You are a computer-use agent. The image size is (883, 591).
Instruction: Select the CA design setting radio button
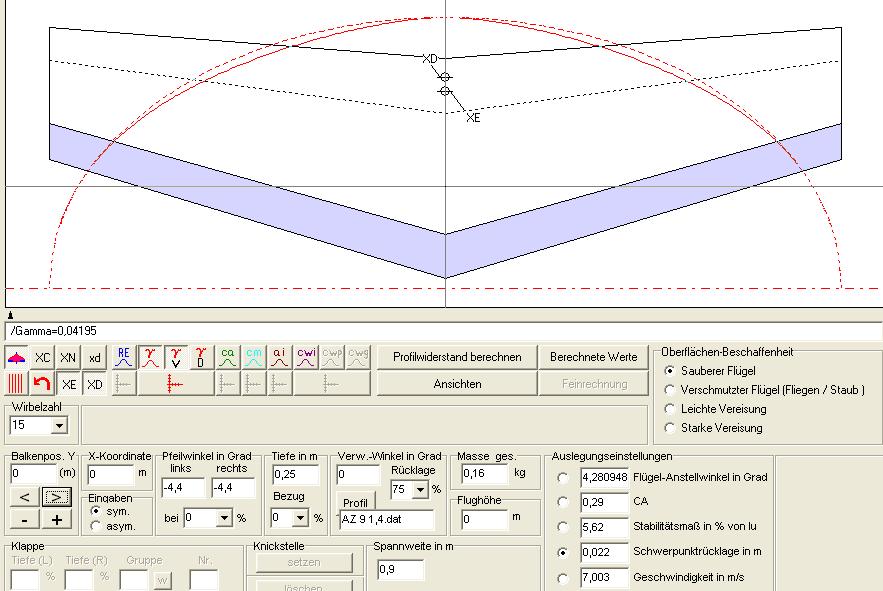coord(563,503)
